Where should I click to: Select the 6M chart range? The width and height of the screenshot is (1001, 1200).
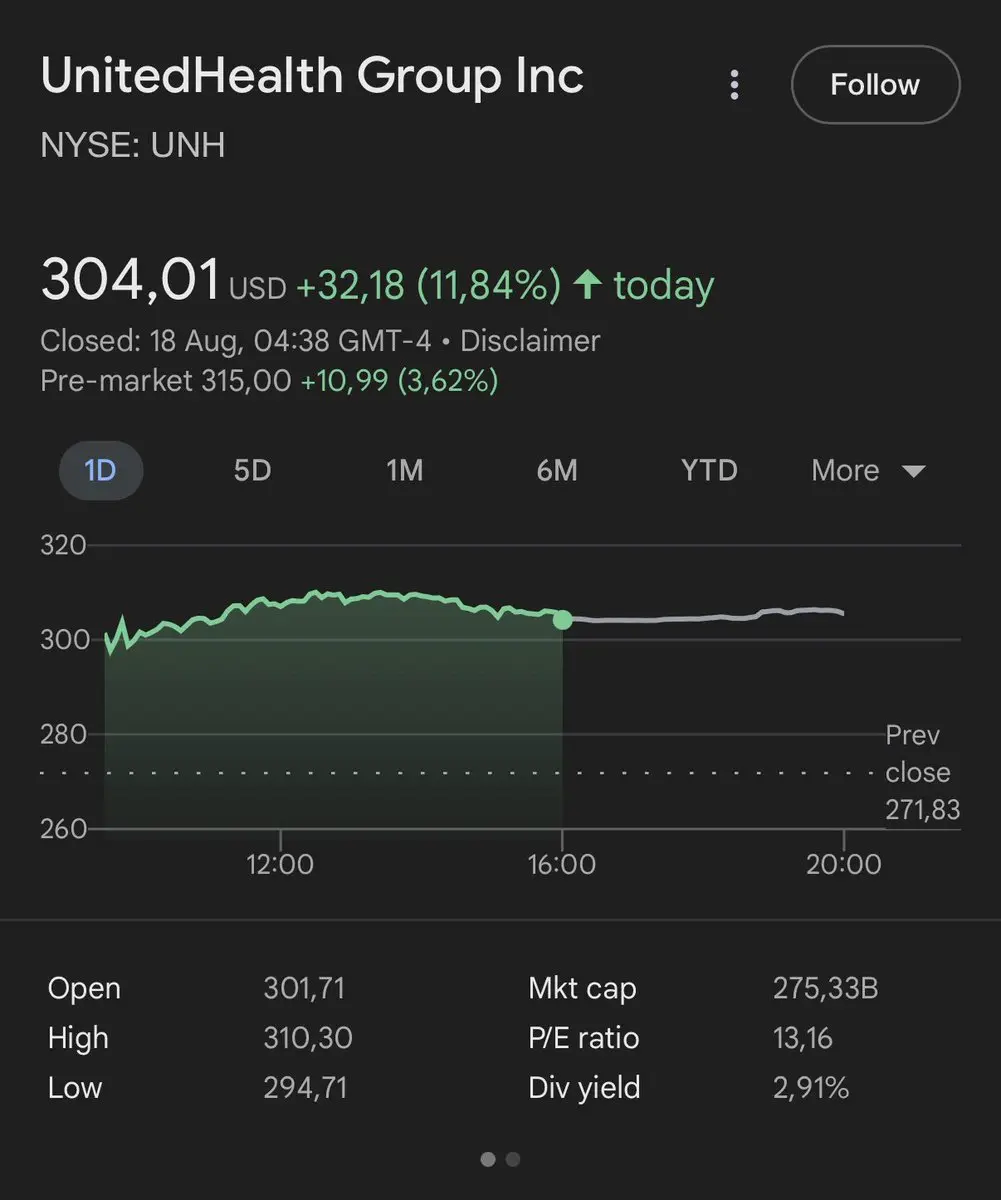(x=557, y=470)
